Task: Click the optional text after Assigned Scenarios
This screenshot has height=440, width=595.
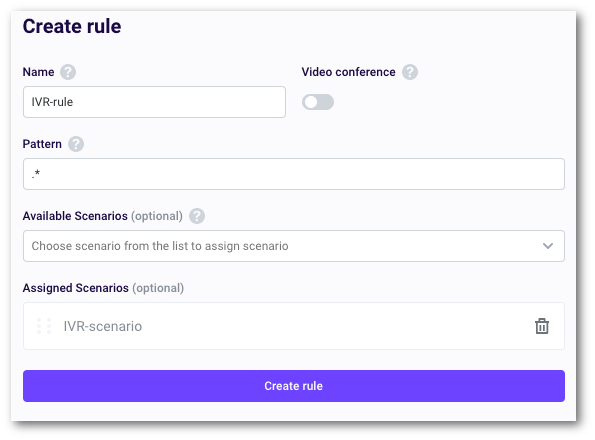Action: pyautogui.click(x=158, y=288)
